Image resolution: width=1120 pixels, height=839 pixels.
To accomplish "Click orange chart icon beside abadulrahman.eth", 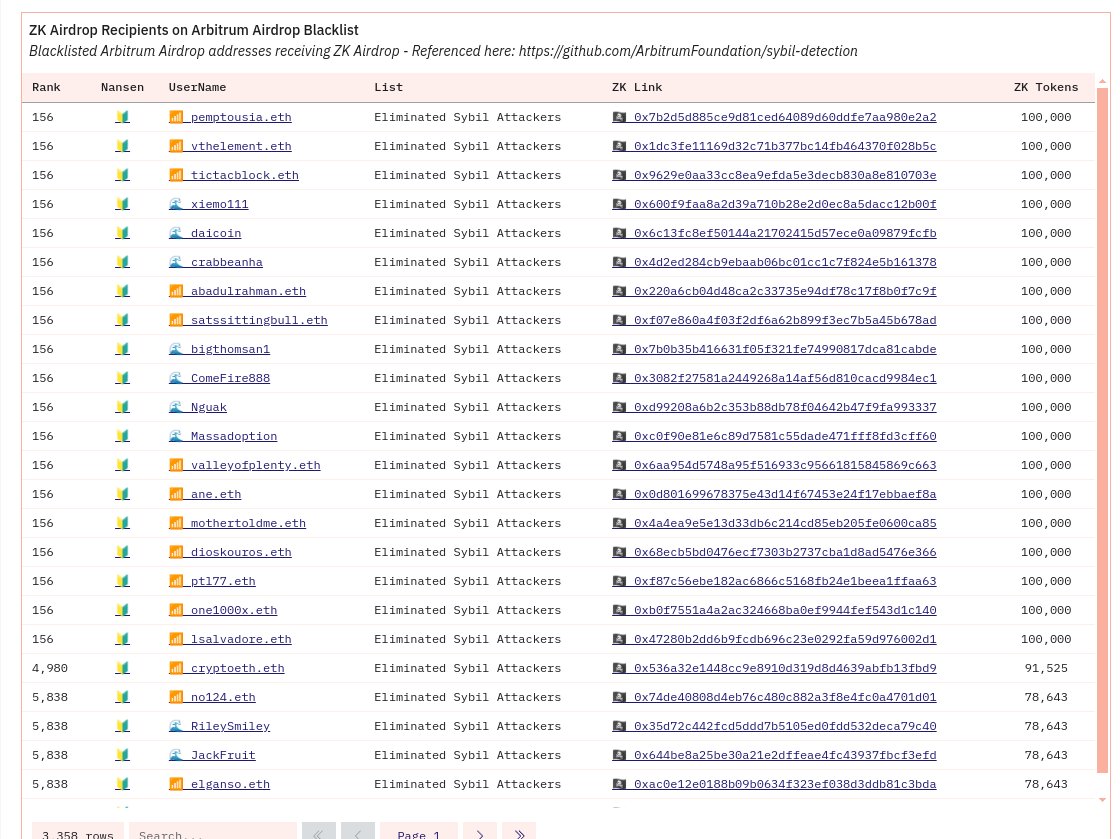I will (x=176, y=291).
